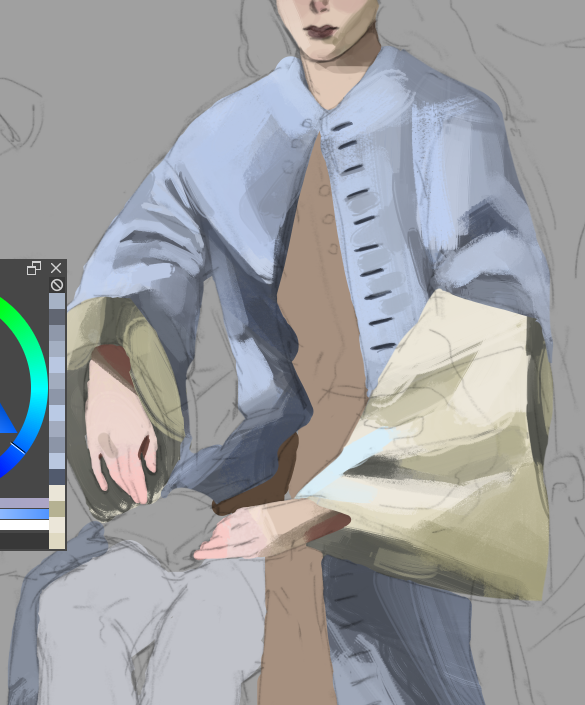Click inside the blue saturation triangle
The image size is (585, 705).
(x=4, y=425)
